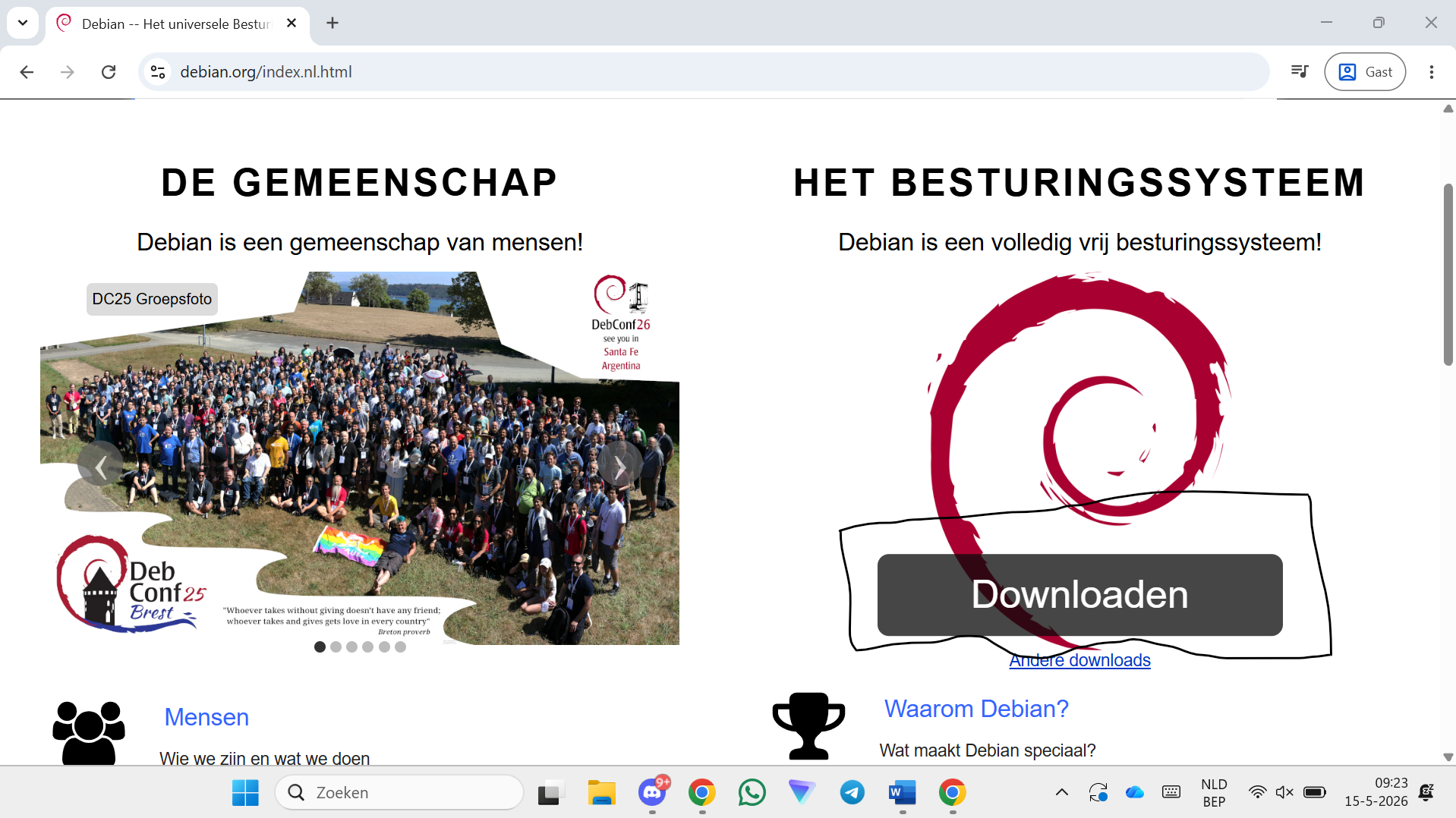Open the Windows Start menu
1456x818 pixels.
[245, 793]
